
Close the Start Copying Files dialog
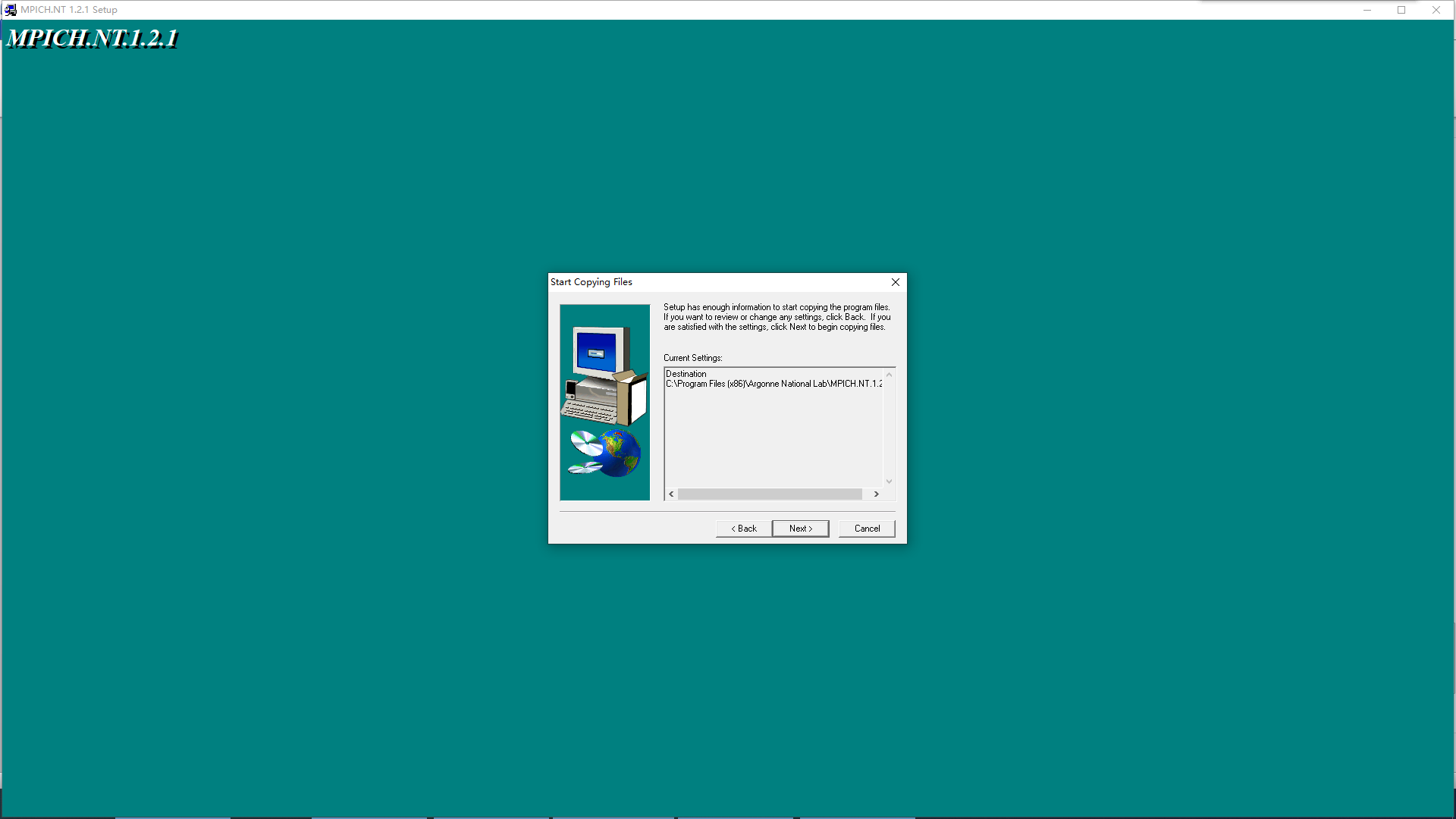[895, 281]
